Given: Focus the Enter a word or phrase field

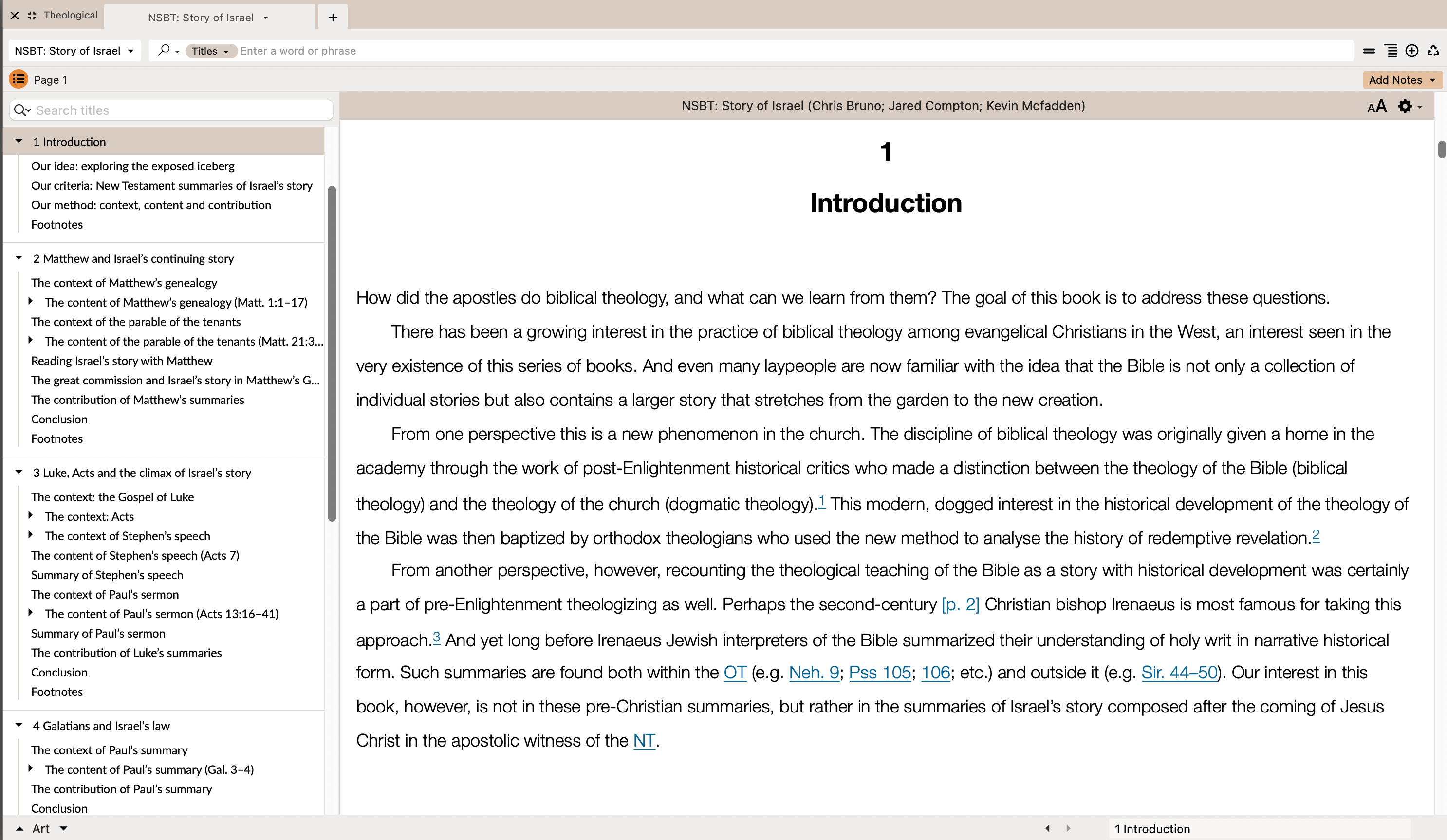Looking at the screenshot, I should (795, 51).
